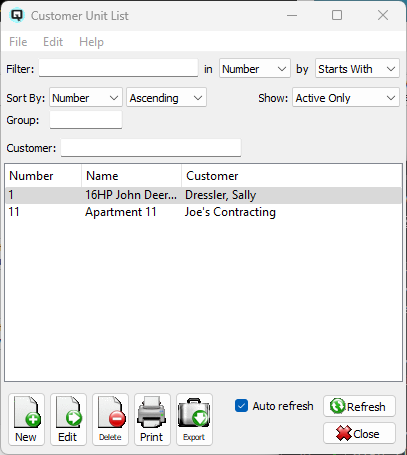Click the Edit unit icon button
This screenshot has width=407, height=455.
pos(68,419)
